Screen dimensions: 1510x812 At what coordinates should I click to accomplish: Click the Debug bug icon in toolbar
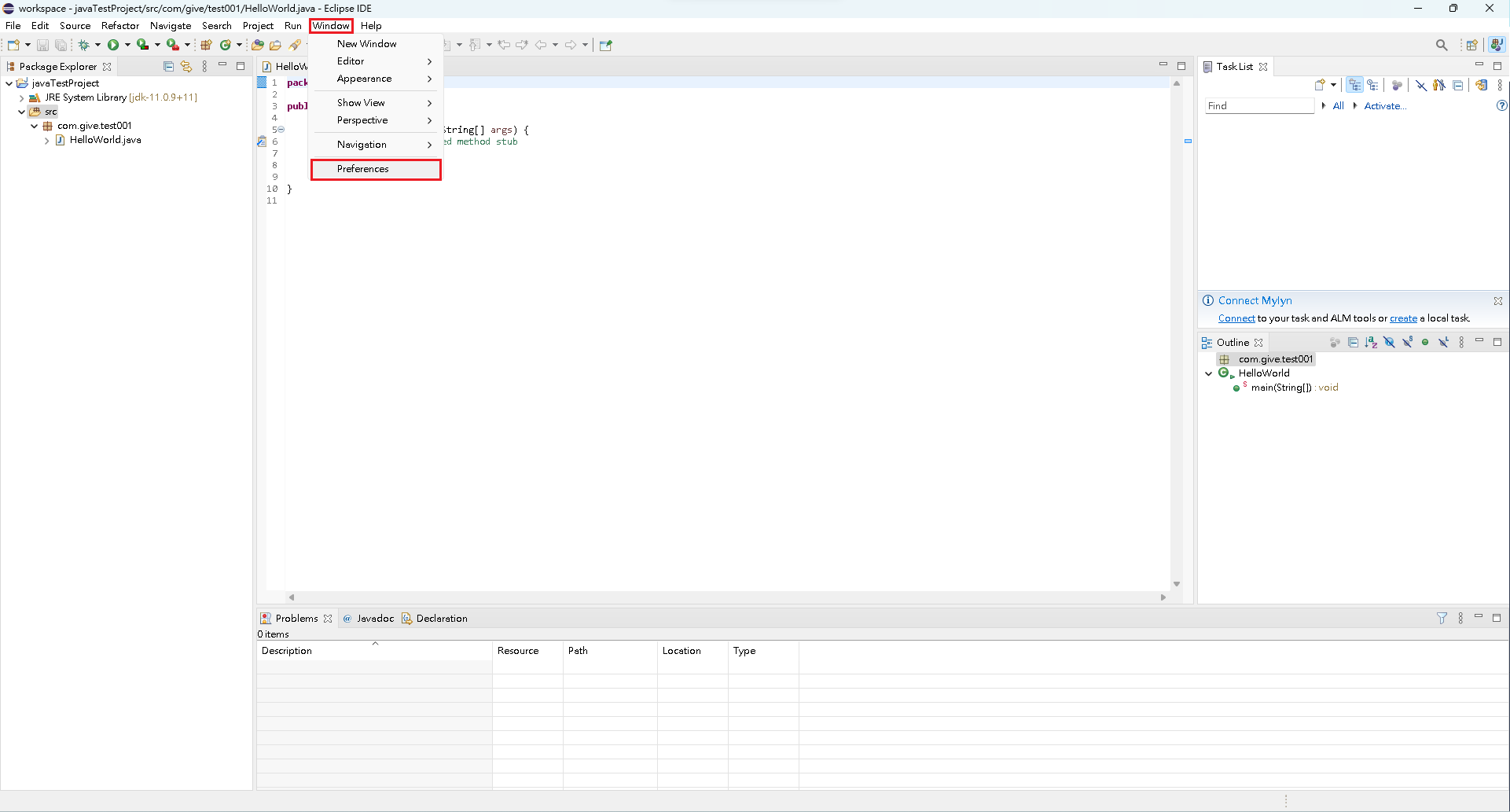(83, 45)
